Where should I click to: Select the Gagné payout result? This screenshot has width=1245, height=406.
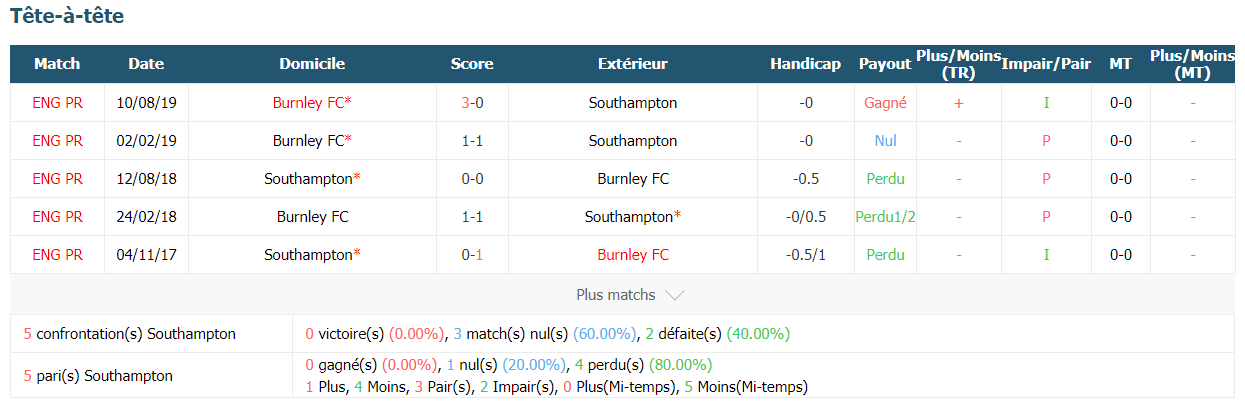click(885, 102)
